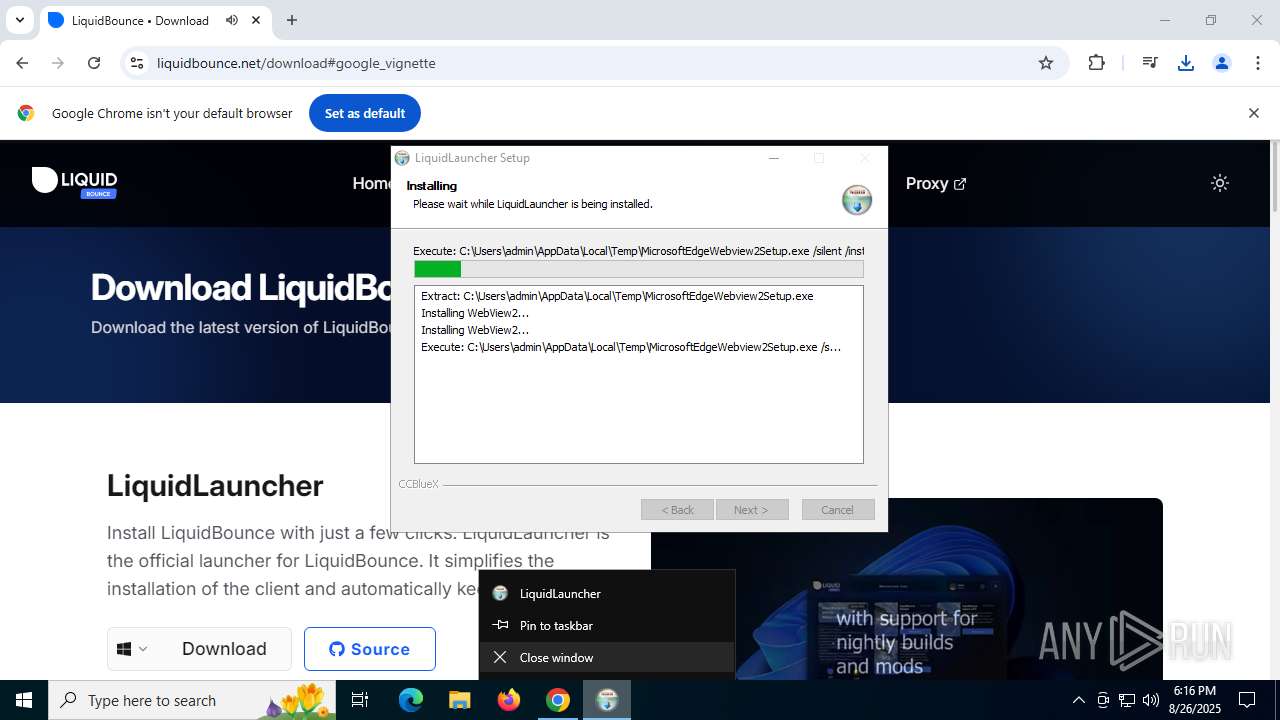Open the Chrome profile avatar
Screen dimensions: 1280x720
pos(1222,63)
